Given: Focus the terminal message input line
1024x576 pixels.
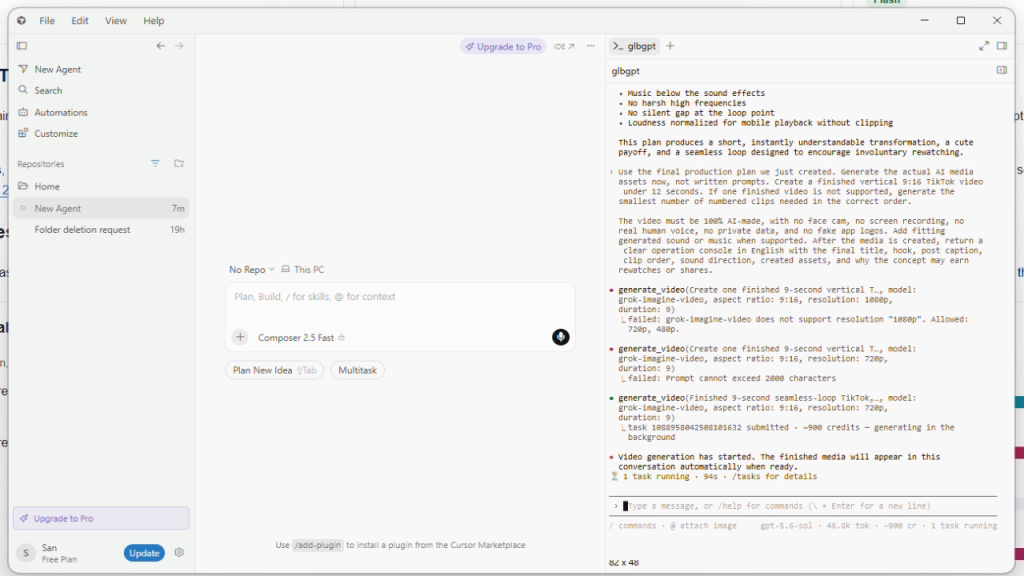Looking at the screenshot, I should pos(803,506).
